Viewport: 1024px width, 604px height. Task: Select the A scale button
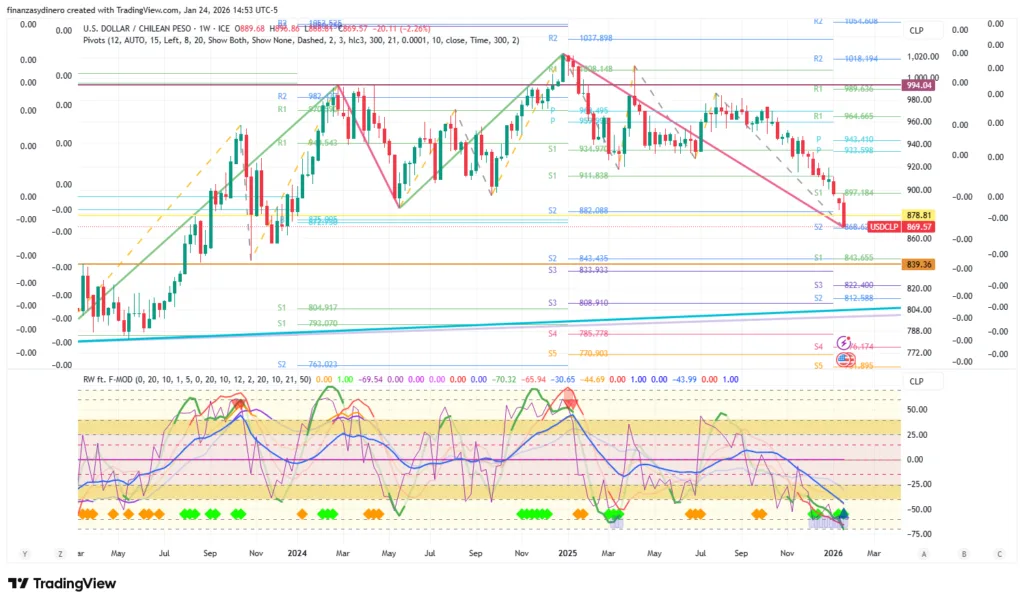pos(924,553)
